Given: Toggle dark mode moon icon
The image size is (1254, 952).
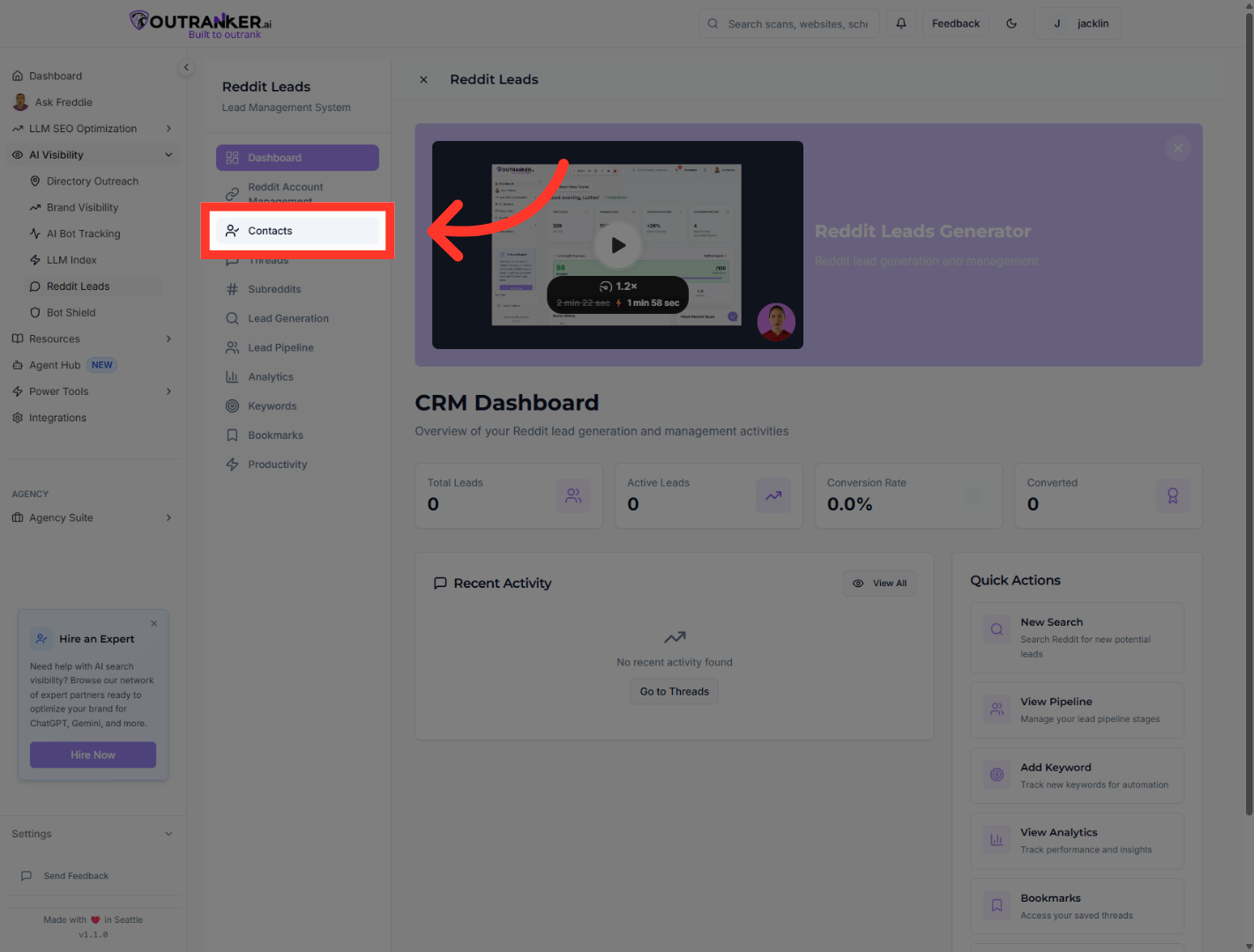Looking at the screenshot, I should (x=1011, y=24).
